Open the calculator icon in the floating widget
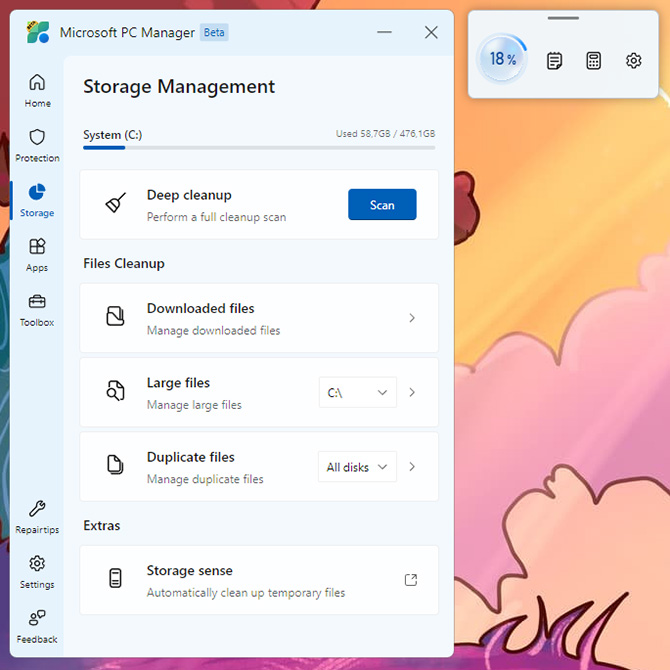The width and height of the screenshot is (670, 670). point(594,61)
